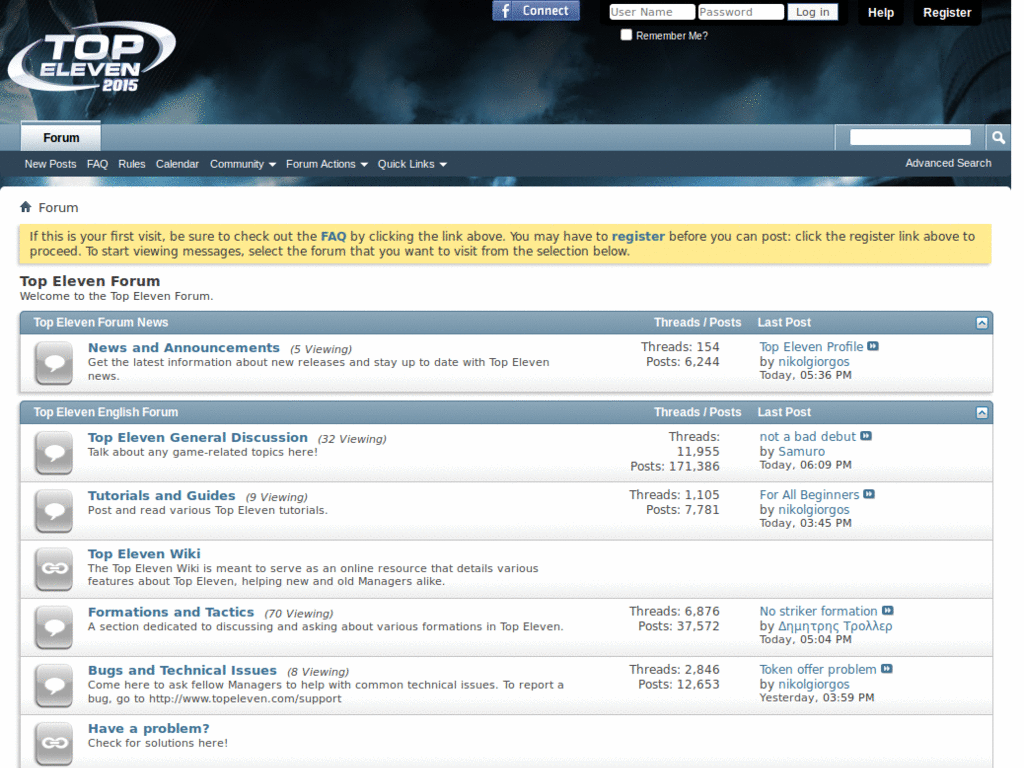This screenshot has height=768, width=1024.
Task: Open FAQ in the navigation bar
Action: point(97,164)
